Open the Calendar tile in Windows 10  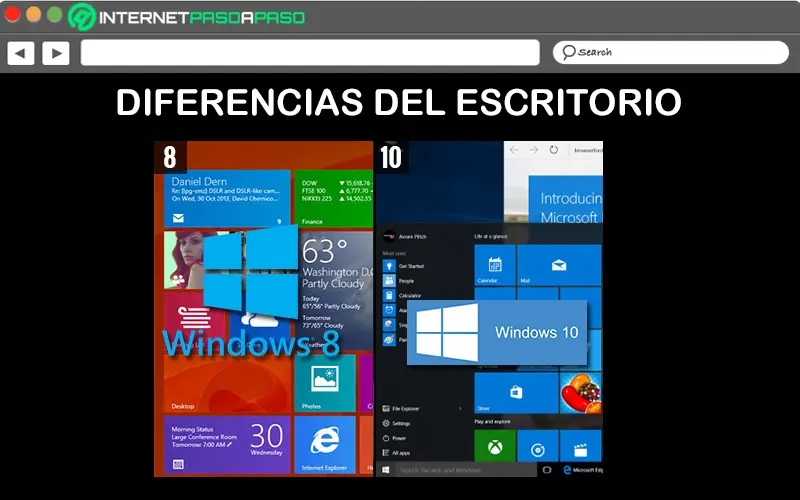point(495,265)
